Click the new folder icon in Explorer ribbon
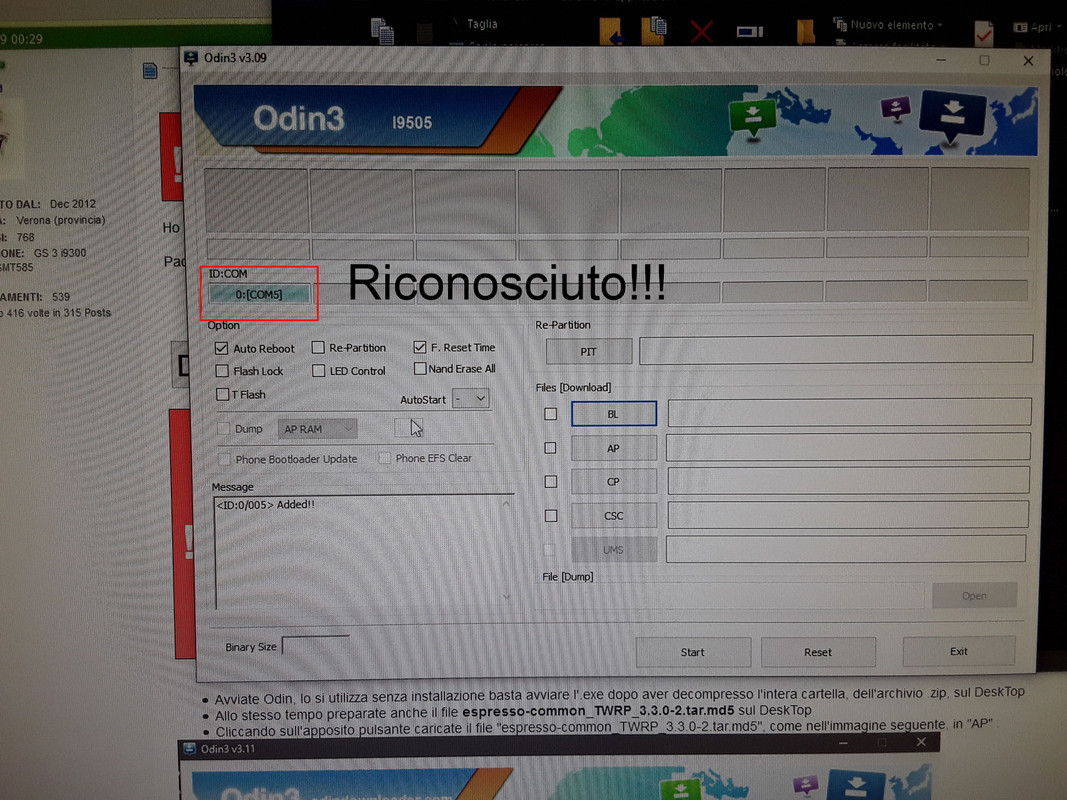This screenshot has width=1067, height=800. tap(806, 31)
